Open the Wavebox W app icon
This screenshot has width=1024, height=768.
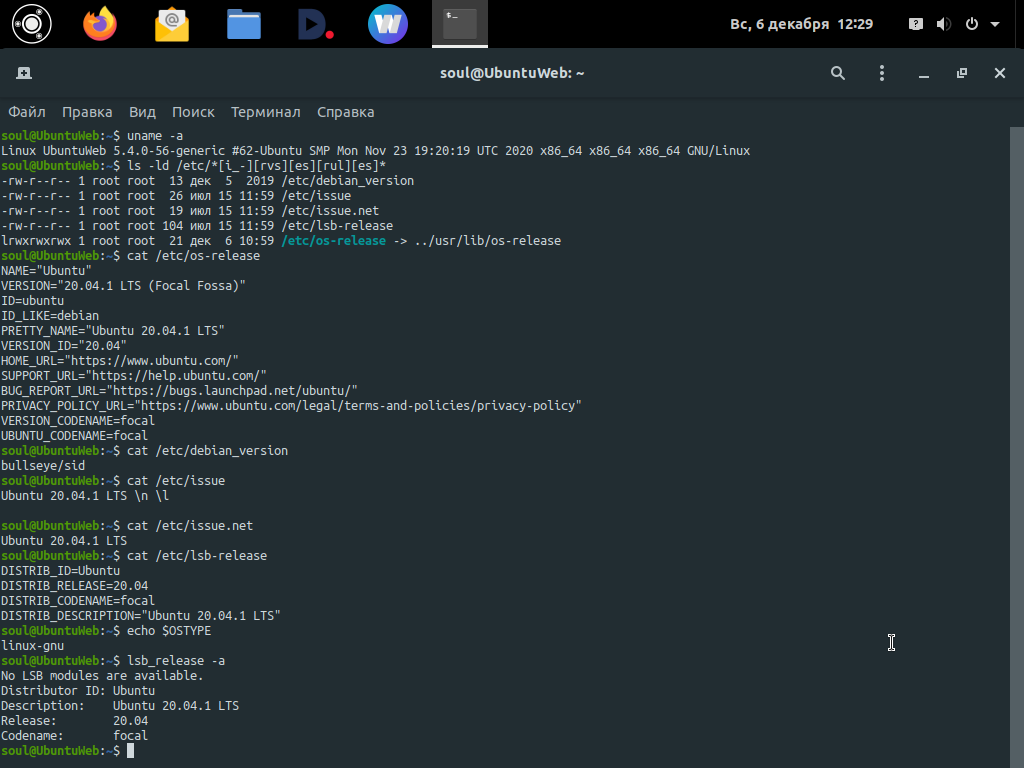pyautogui.click(x=388, y=24)
